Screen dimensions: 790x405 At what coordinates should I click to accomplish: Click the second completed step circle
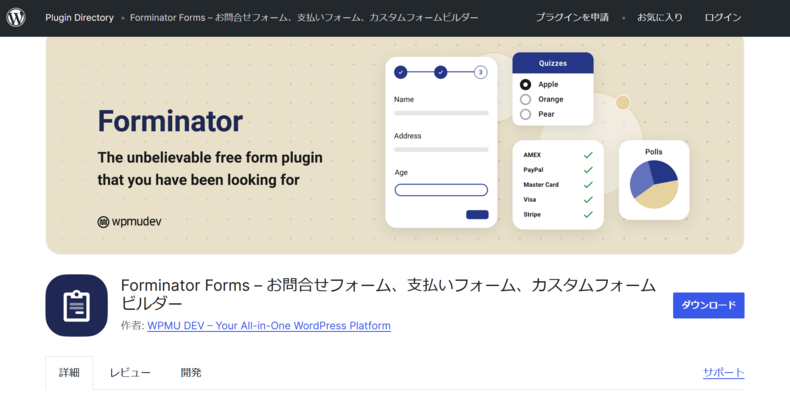click(x=440, y=73)
